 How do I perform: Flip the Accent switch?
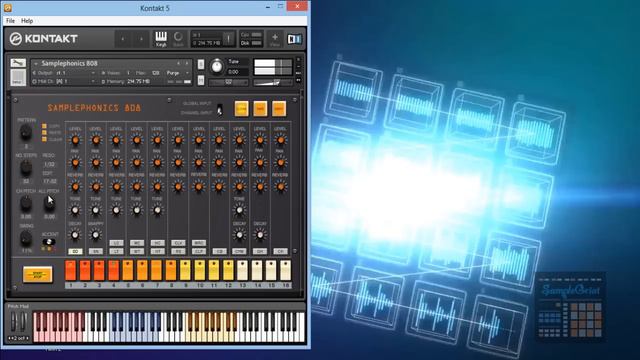[x=49, y=242]
